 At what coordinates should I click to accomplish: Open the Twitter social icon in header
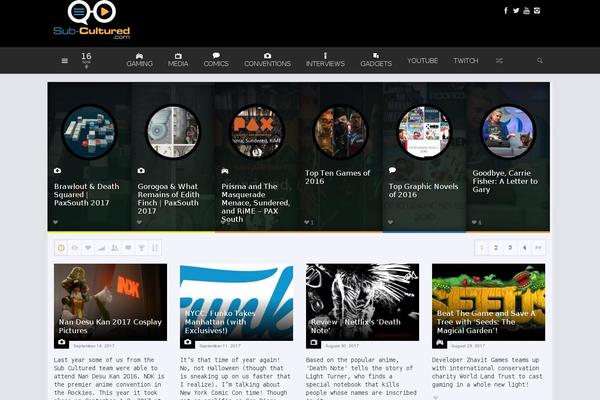(x=516, y=10)
